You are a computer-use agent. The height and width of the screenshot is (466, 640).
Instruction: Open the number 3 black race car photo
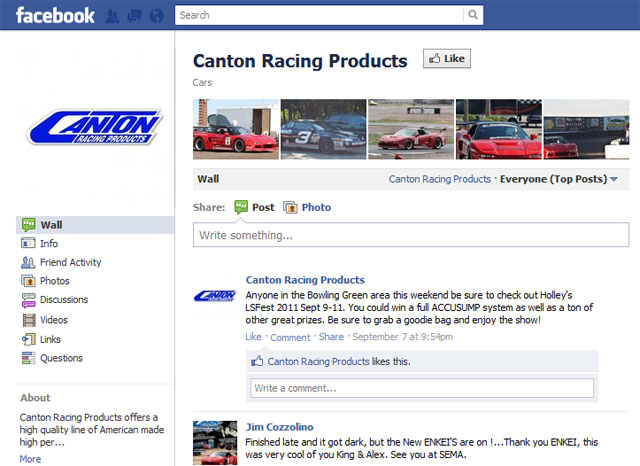[x=323, y=129]
